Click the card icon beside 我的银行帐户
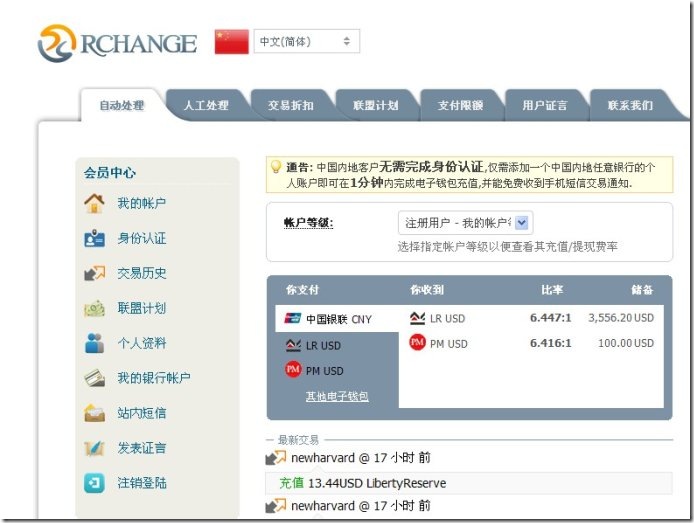Image resolution: width=694 pixels, height=523 pixels. tap(94, 378)
